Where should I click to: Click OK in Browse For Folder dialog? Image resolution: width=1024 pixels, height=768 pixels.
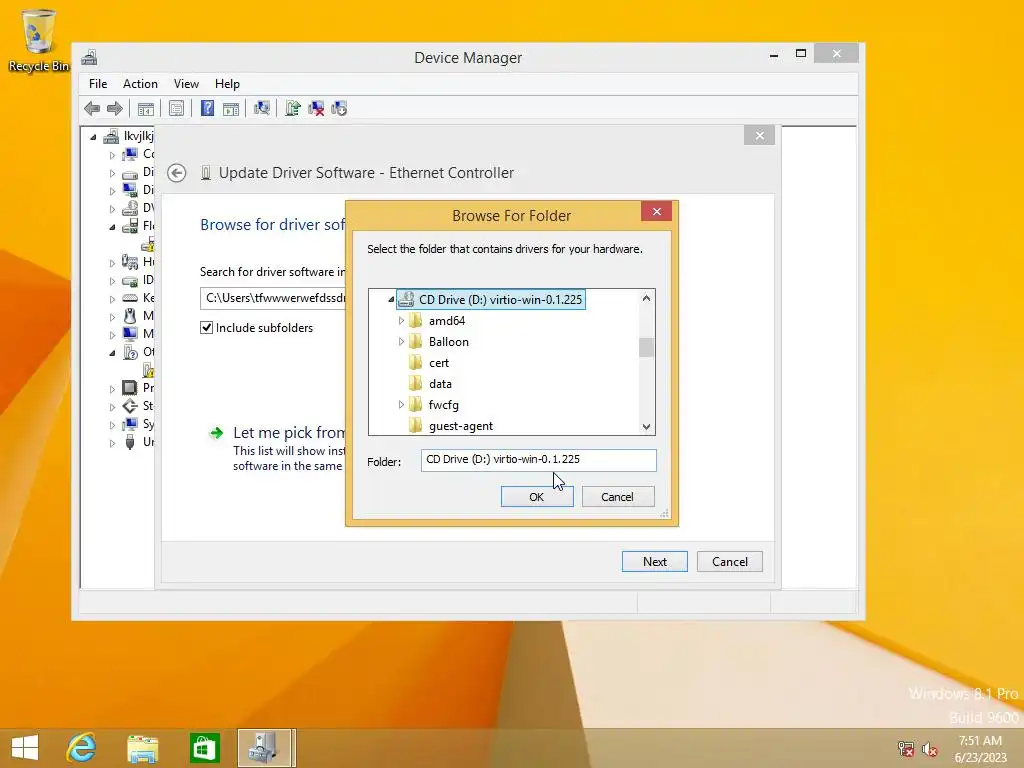point(537,497)
